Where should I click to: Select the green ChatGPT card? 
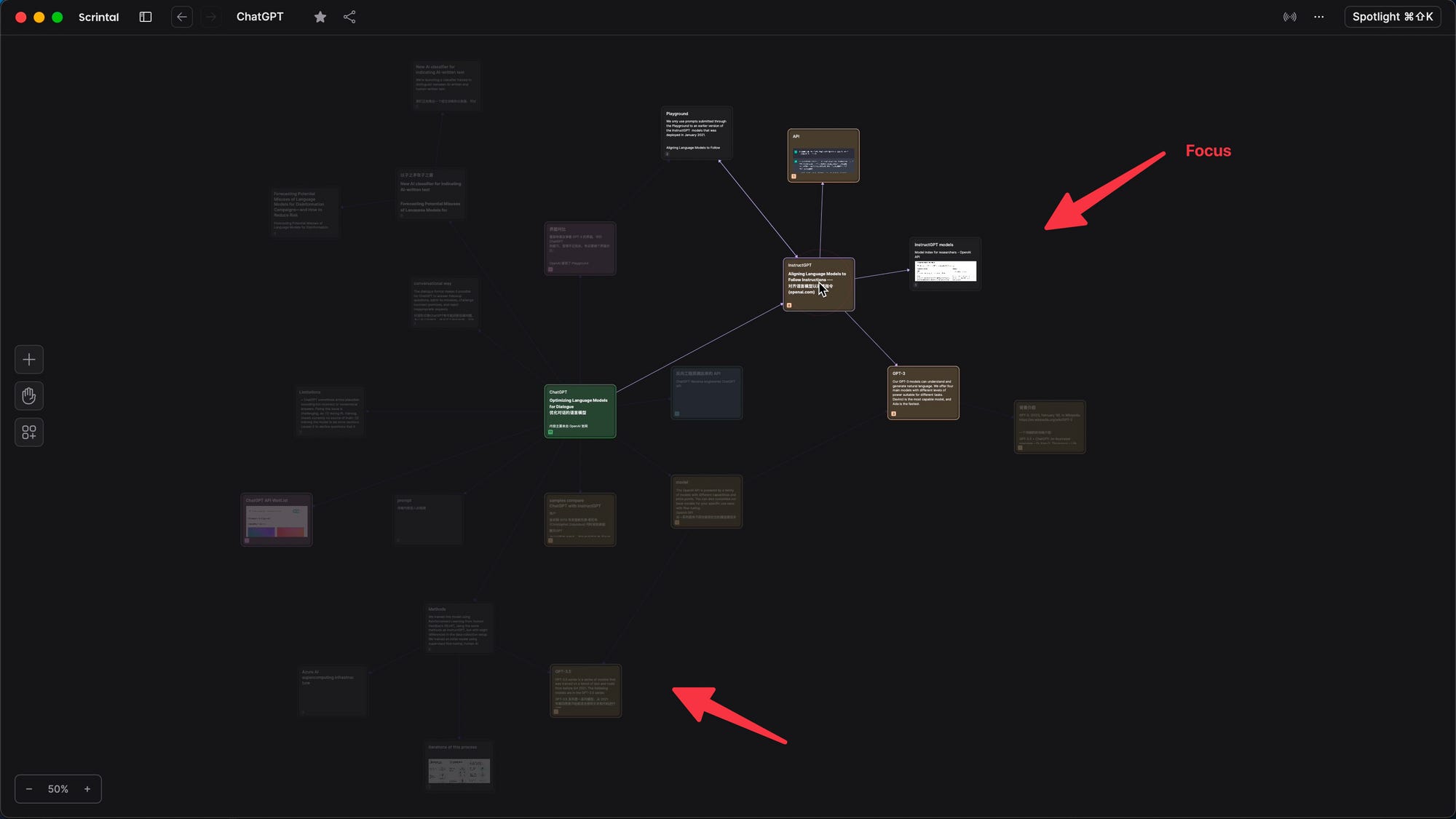point(580,411)
